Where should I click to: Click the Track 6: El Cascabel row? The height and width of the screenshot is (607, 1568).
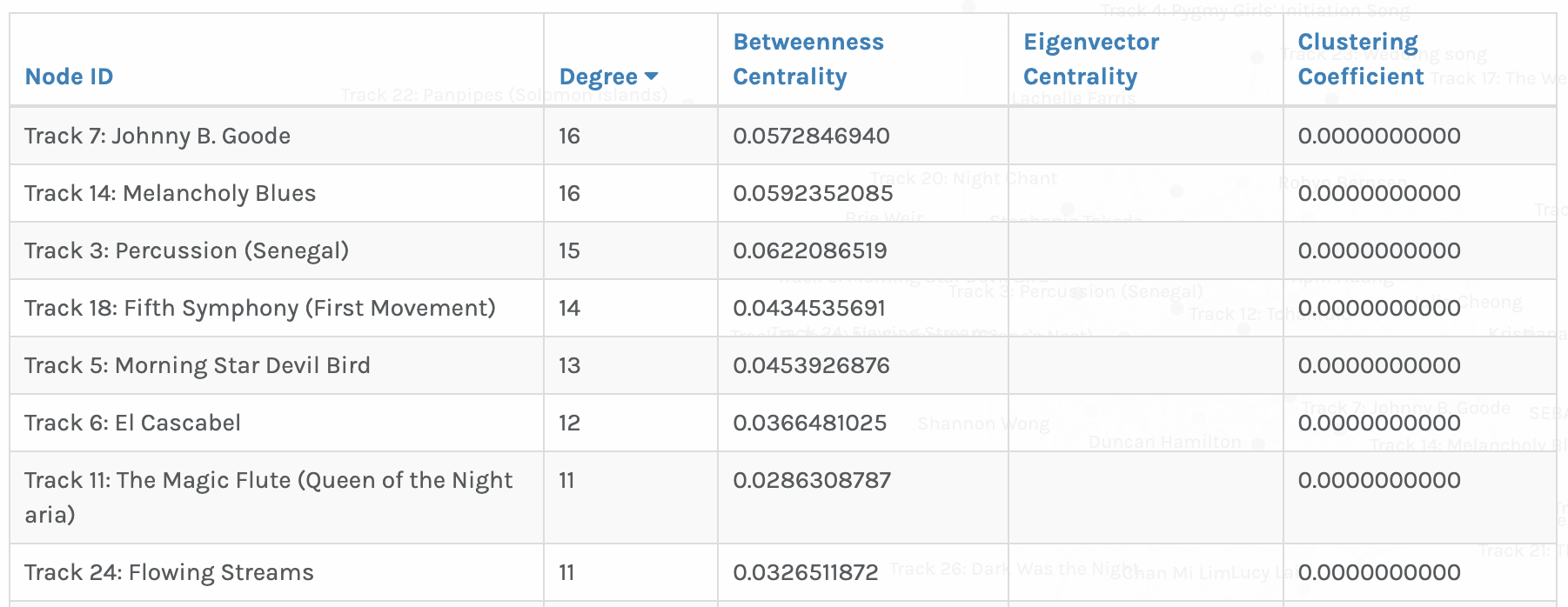132,423
